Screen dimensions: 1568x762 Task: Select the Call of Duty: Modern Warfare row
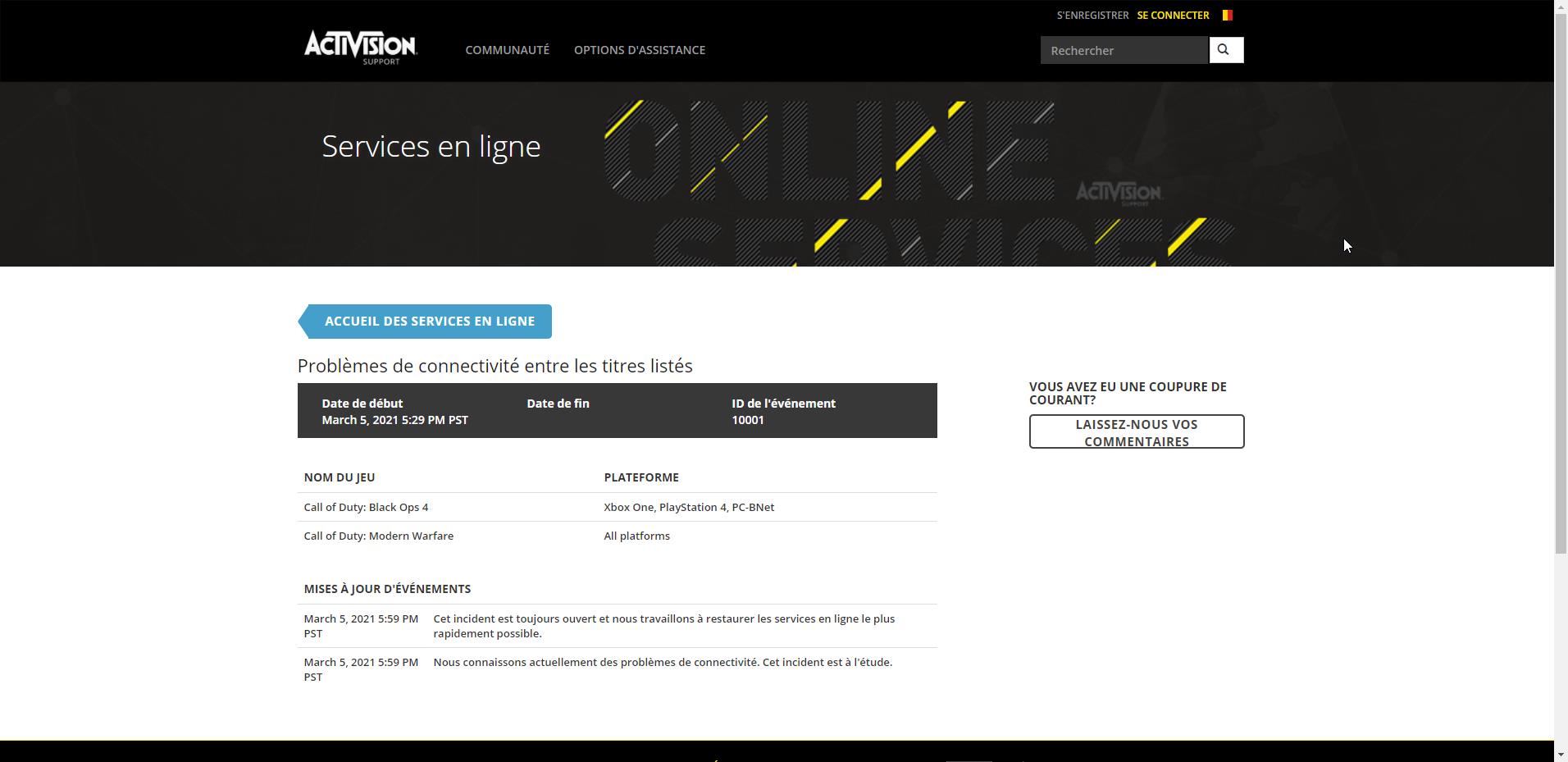pos(378,536)
